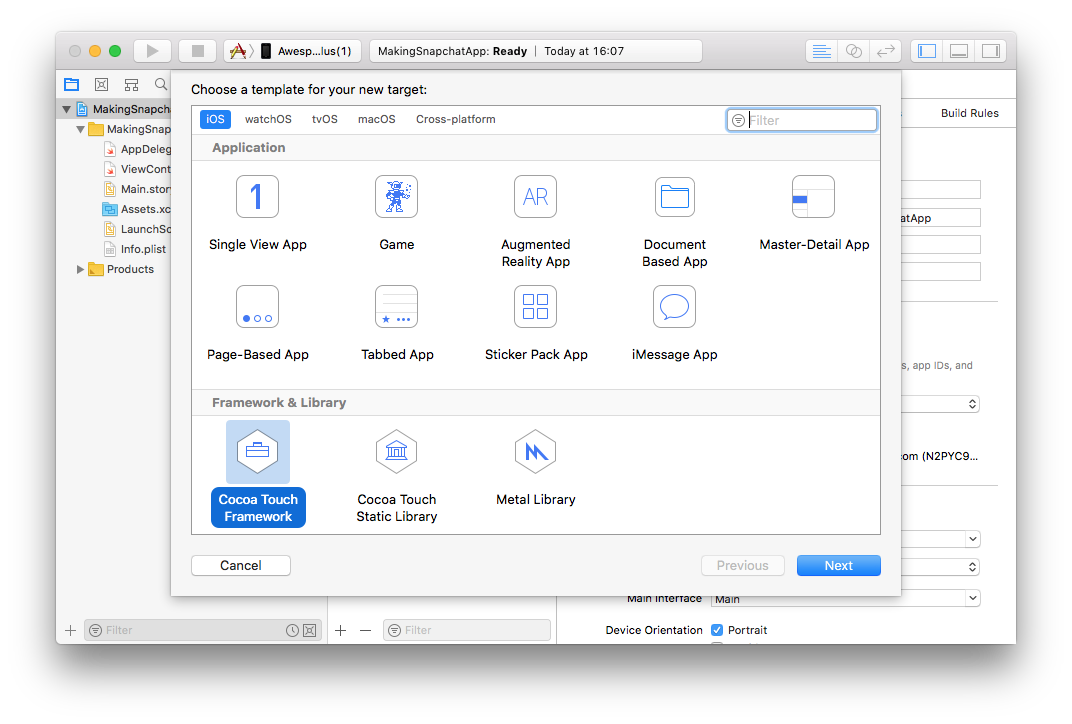This screenshot has height=724, width=1072.
Task: Show the Assistant editor
Action: click(853, 51)
